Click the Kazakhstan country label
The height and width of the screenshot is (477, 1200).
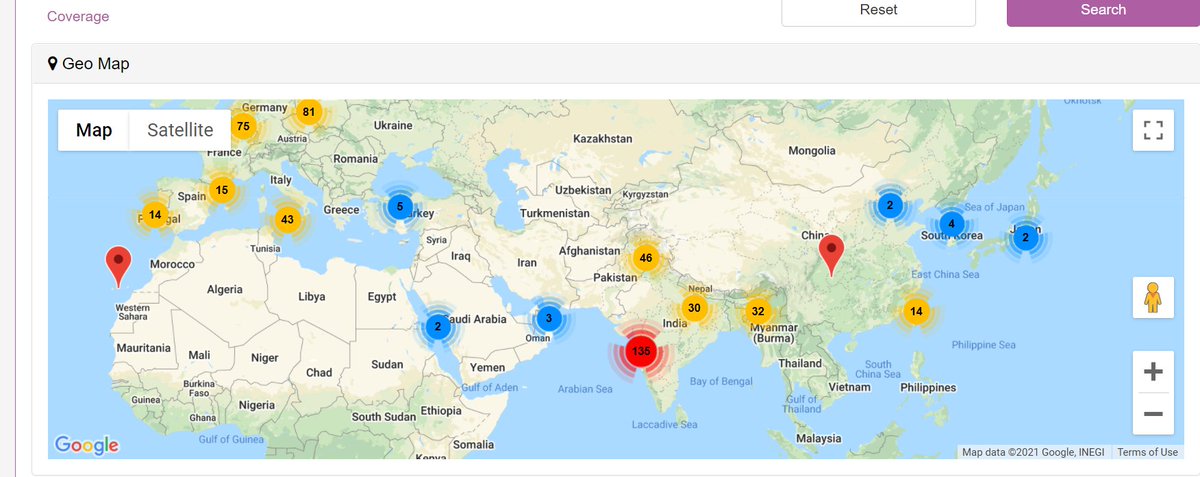[603, 138]
